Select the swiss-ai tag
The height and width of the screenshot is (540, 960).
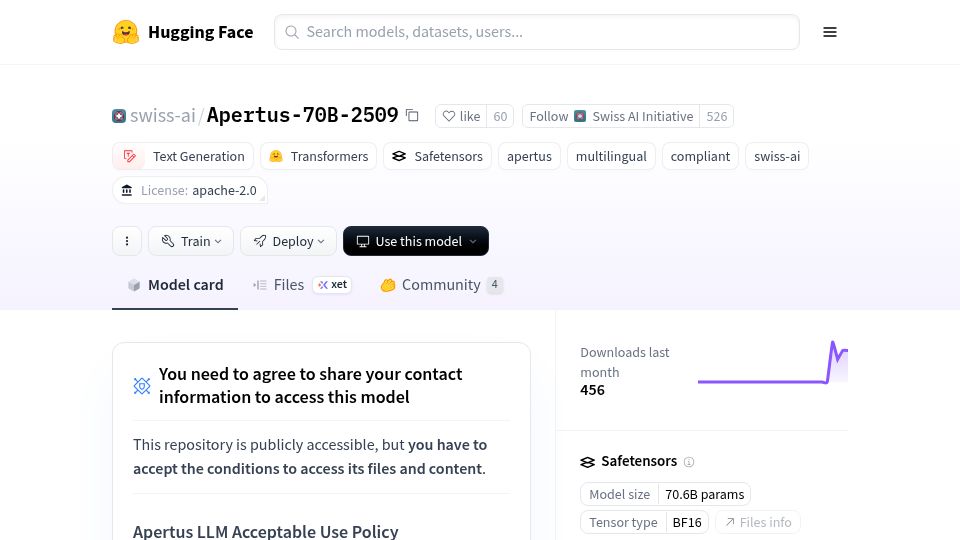[777, 156]
